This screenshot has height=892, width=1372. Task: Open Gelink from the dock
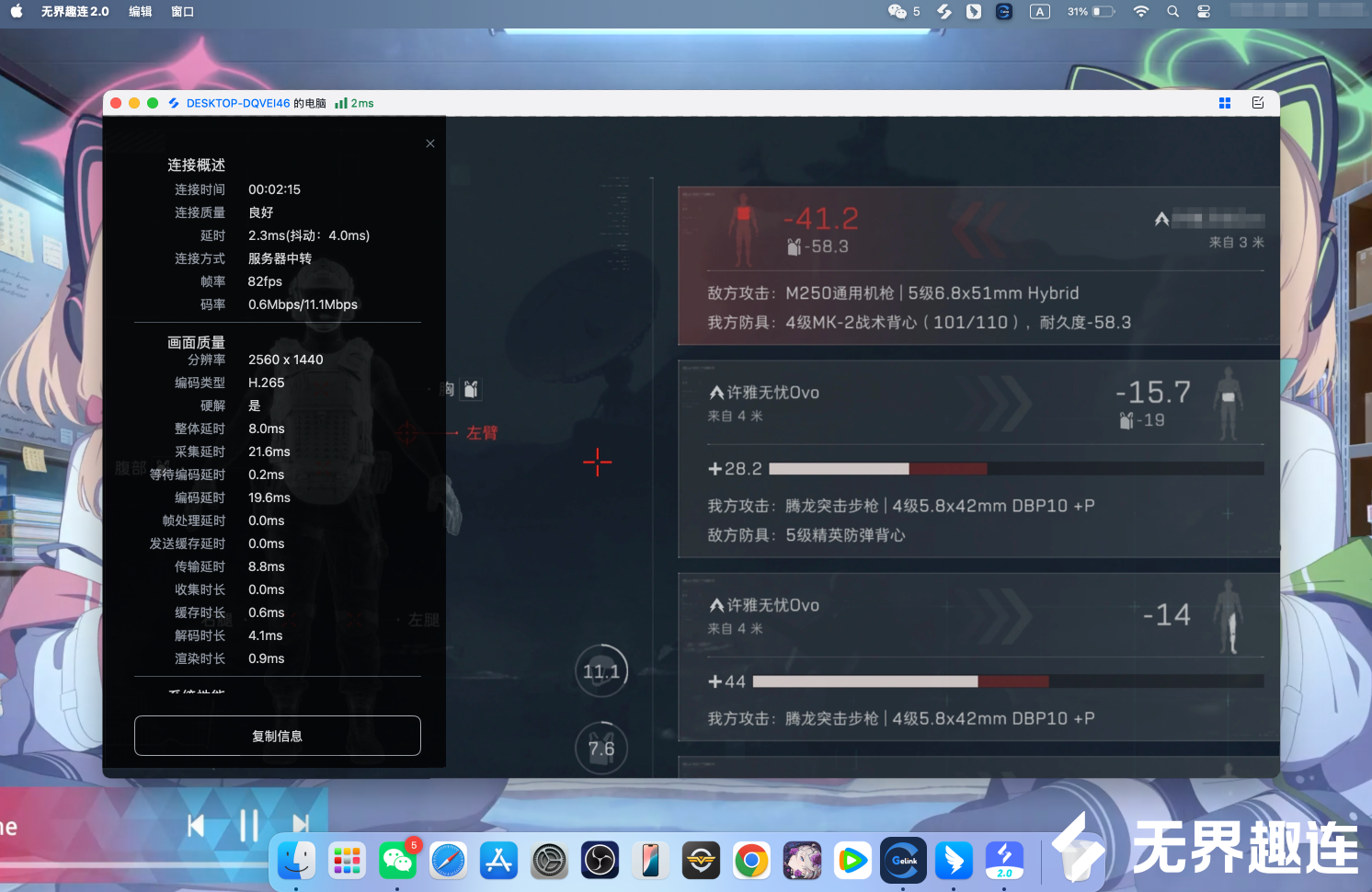(904, 861)
